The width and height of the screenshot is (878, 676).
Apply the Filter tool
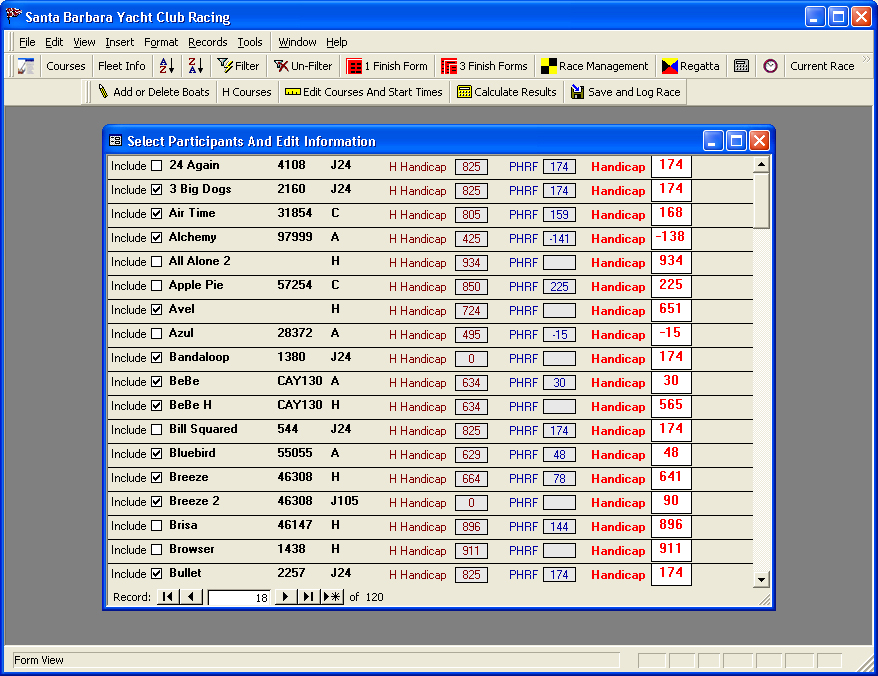coord(239,66)
